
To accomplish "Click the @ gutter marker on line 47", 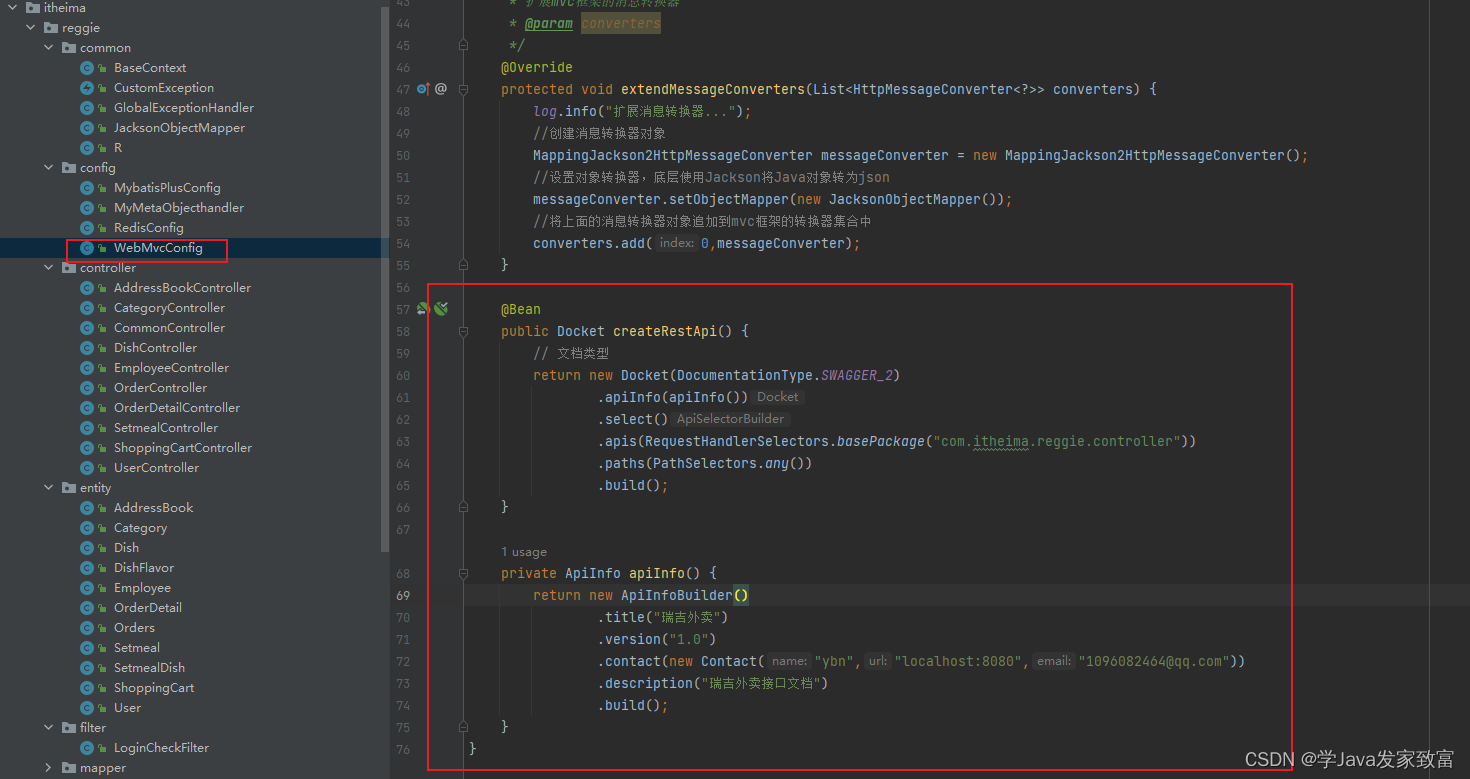I will pyautogui.click(x=441, y=89).
